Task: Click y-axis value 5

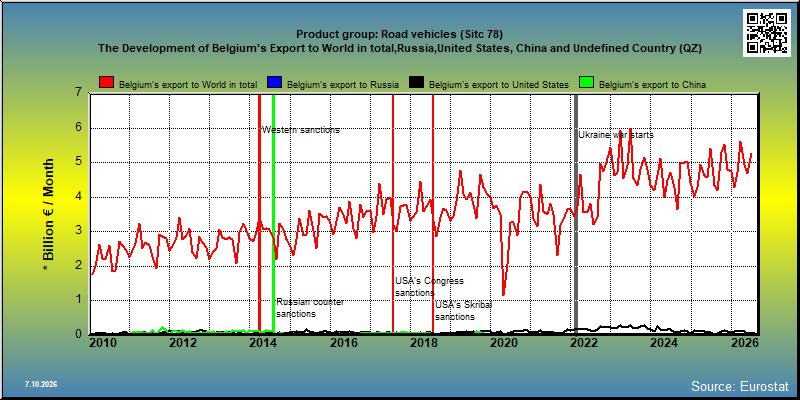Action: [x=79, y=162]
